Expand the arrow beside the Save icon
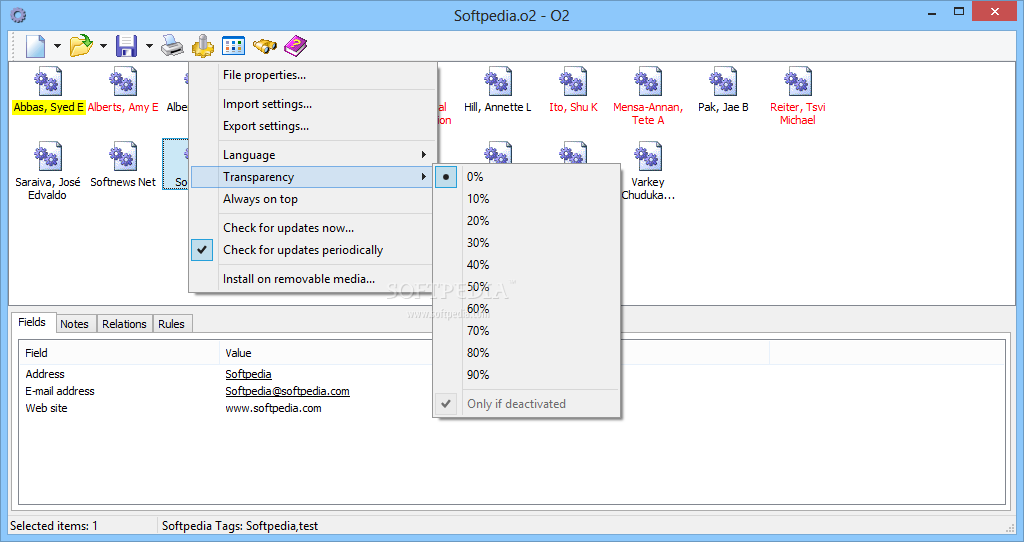 point(149,46)
